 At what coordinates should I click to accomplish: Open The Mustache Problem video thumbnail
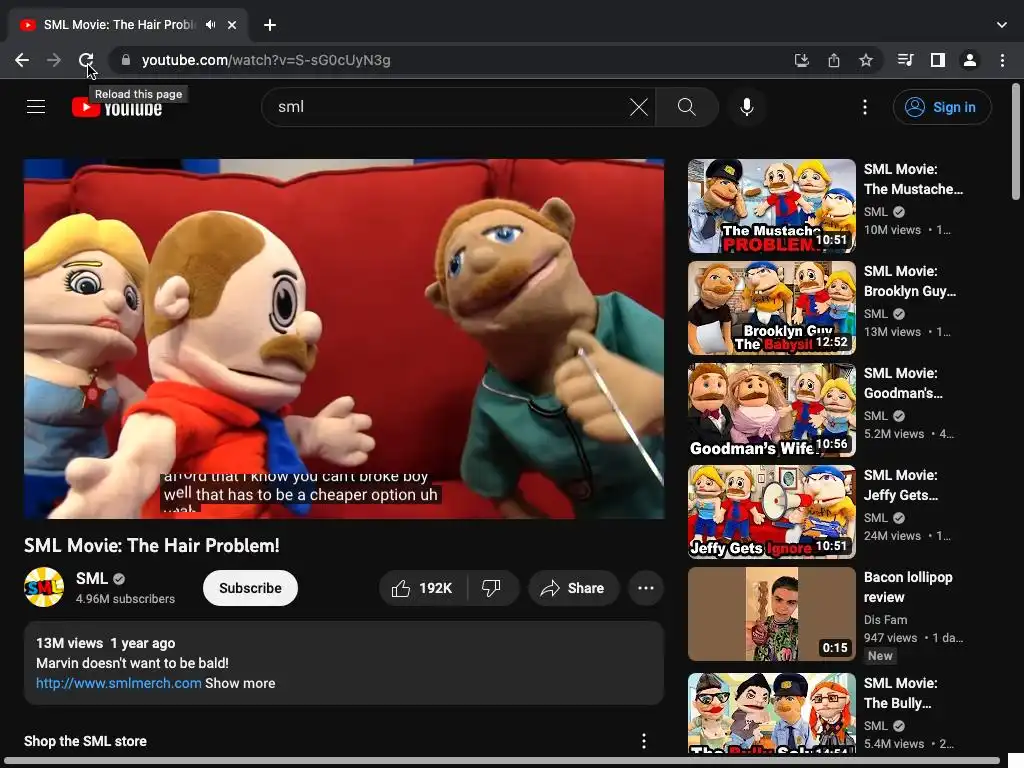click(x=771, y=206)
